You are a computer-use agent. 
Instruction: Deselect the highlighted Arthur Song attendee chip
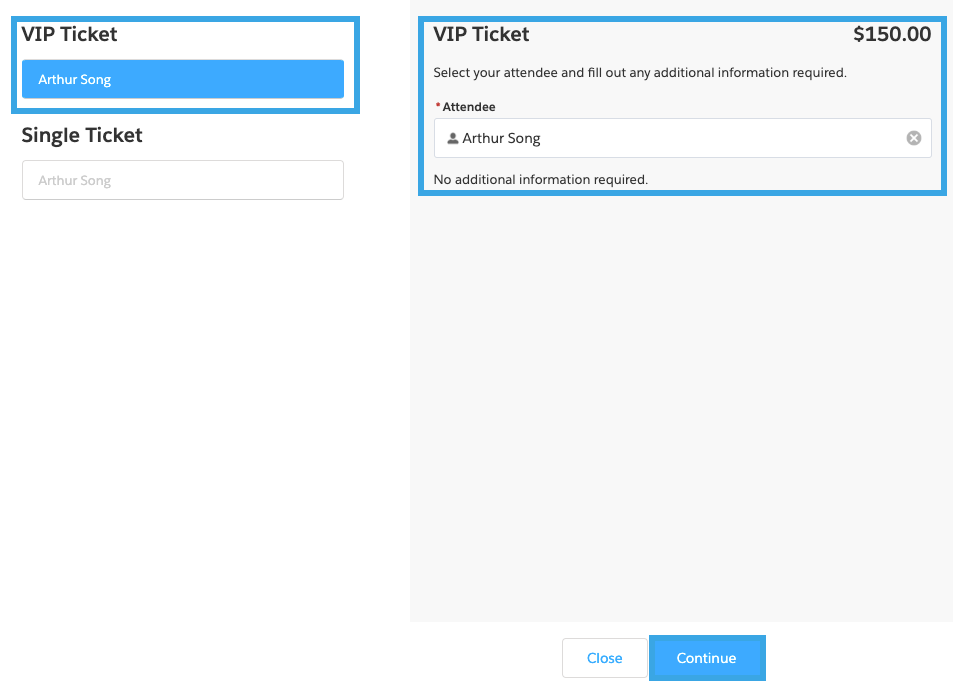(182, 78)
